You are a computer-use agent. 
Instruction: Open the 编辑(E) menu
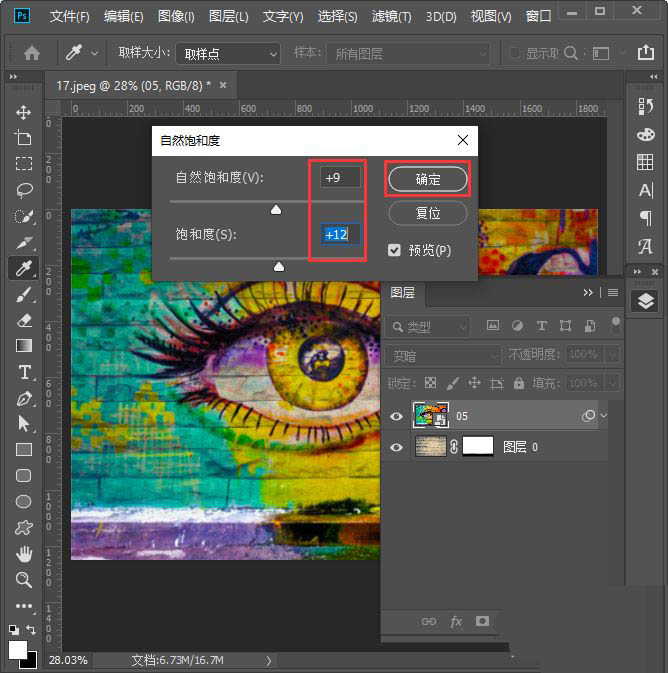[x=123, y=16]
